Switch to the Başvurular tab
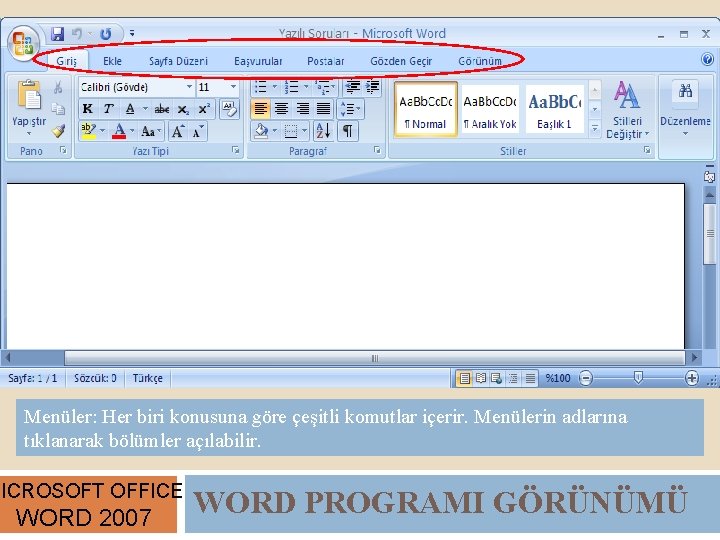 (258, 61)
